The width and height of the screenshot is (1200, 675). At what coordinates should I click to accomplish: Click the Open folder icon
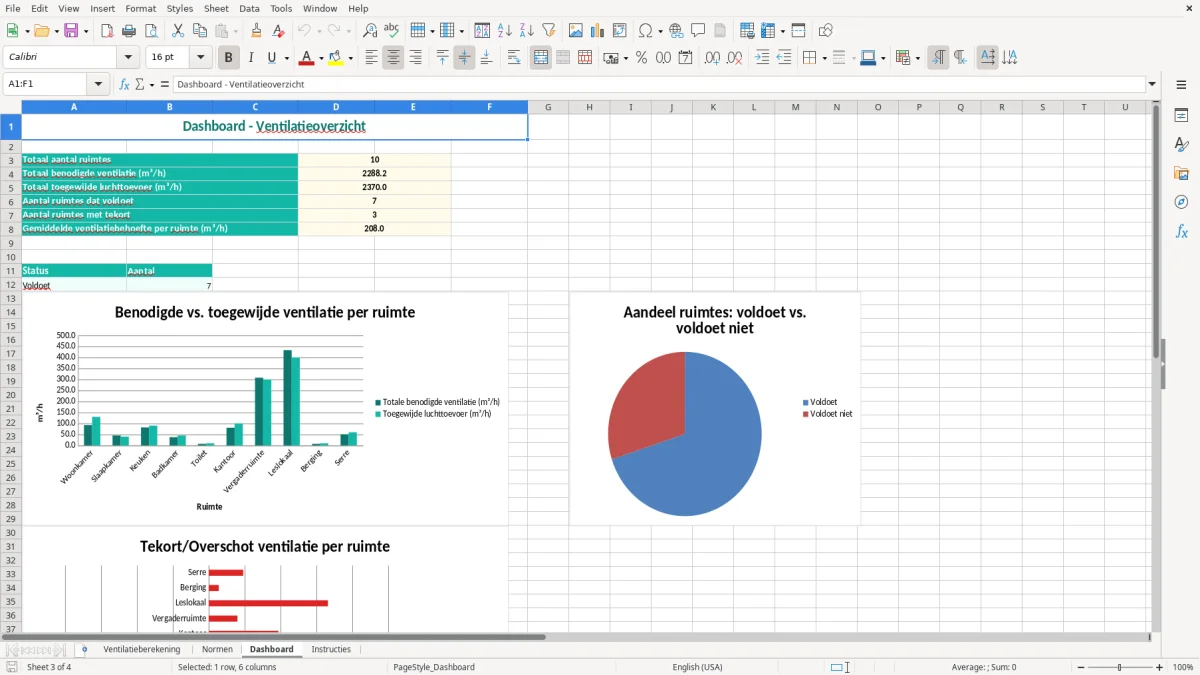(41, 31)
